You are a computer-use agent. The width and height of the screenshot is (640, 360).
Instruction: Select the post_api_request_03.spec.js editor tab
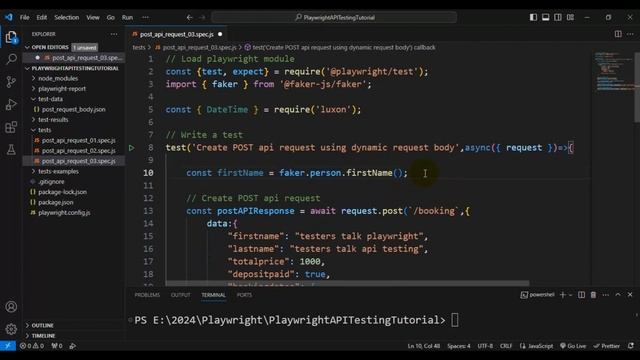tap(177, 34)
